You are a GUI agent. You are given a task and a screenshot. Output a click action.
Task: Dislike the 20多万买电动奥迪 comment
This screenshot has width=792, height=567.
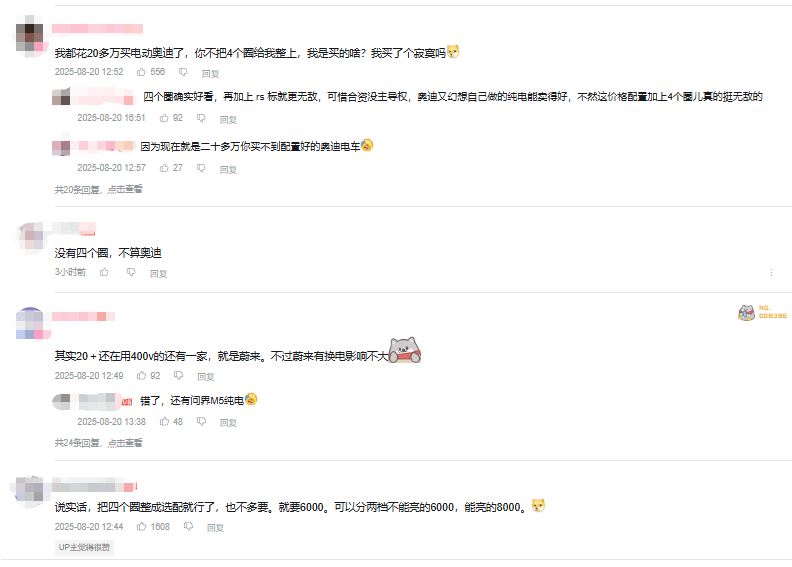click(183, 72)
